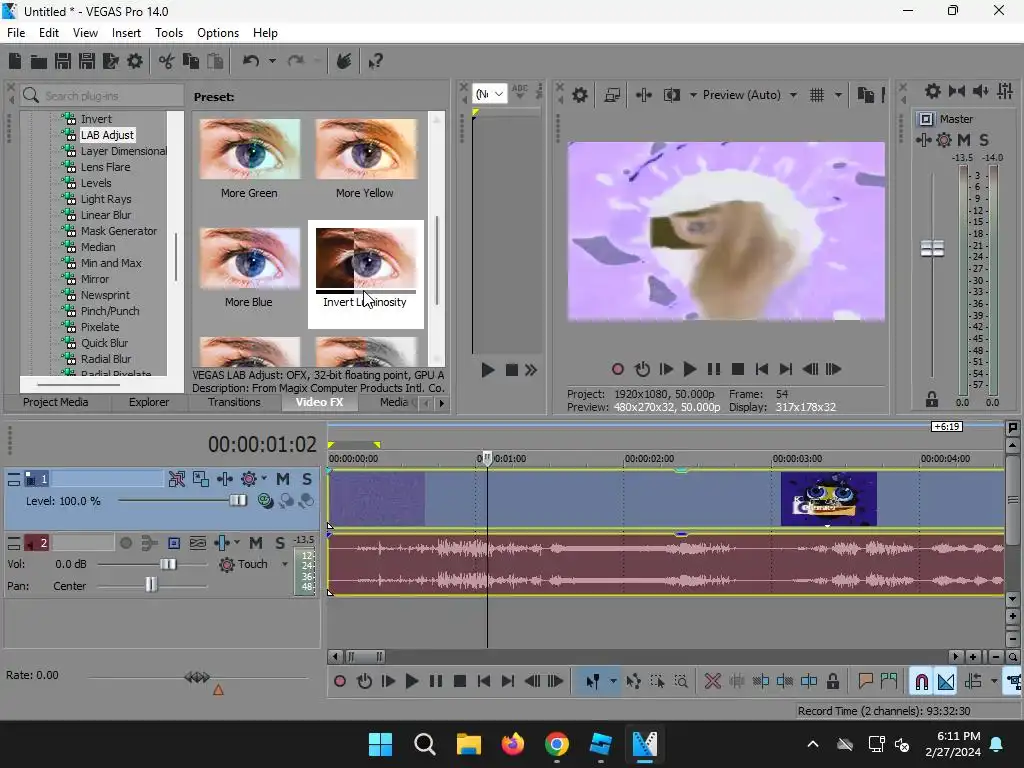Switch to the Project Media tab
Screen dimensions: 1024x768
(x=56, y=402)
